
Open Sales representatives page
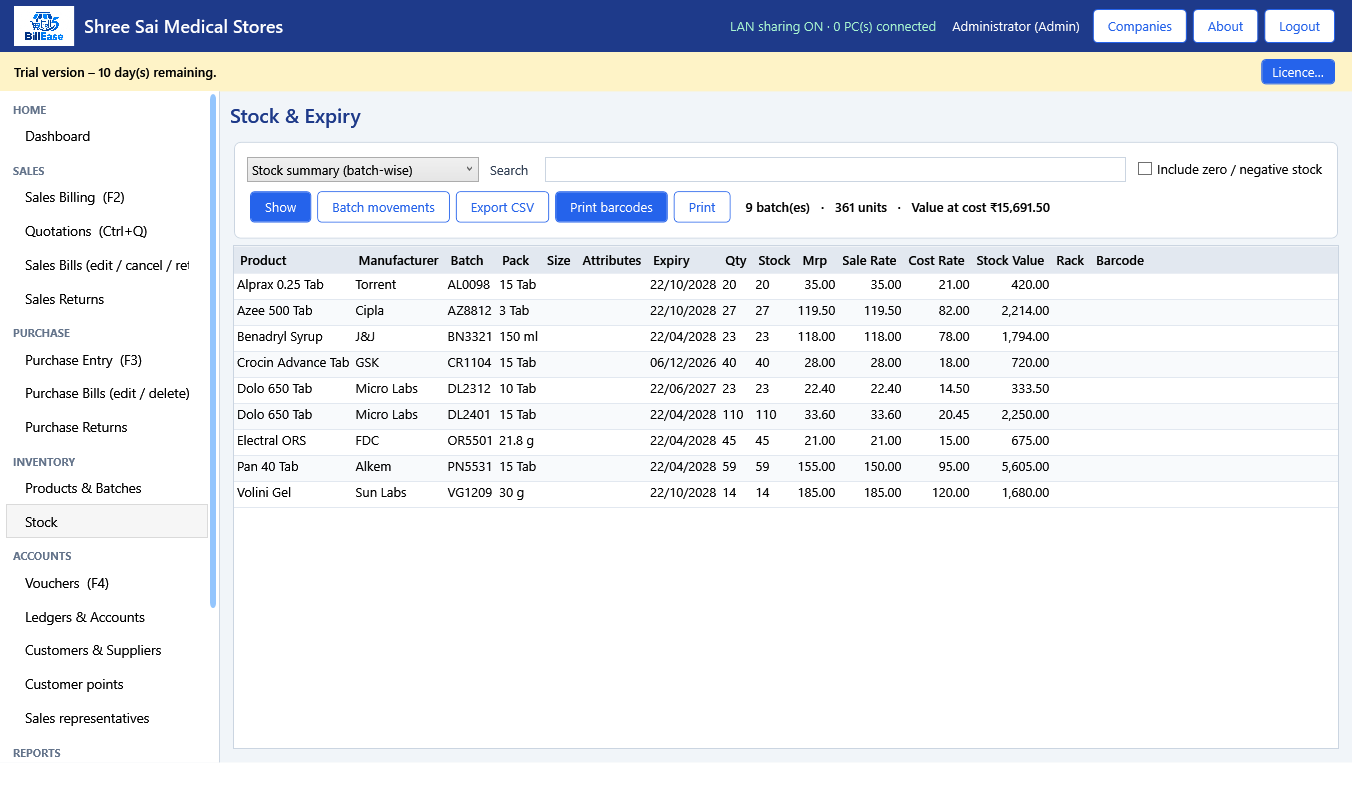[87, 718]
